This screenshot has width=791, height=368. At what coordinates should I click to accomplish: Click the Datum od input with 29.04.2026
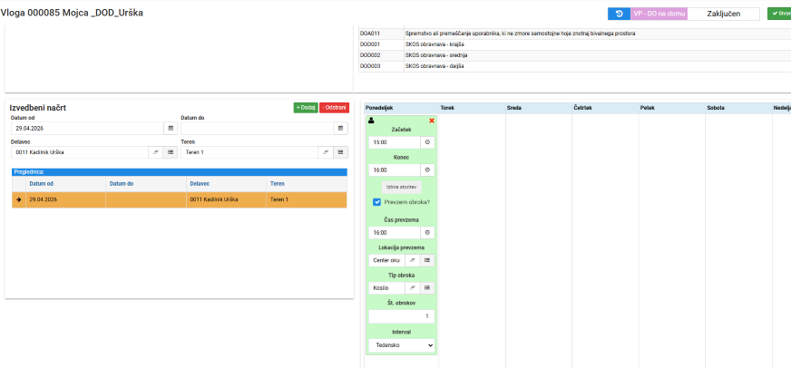[x=87, y=128]
